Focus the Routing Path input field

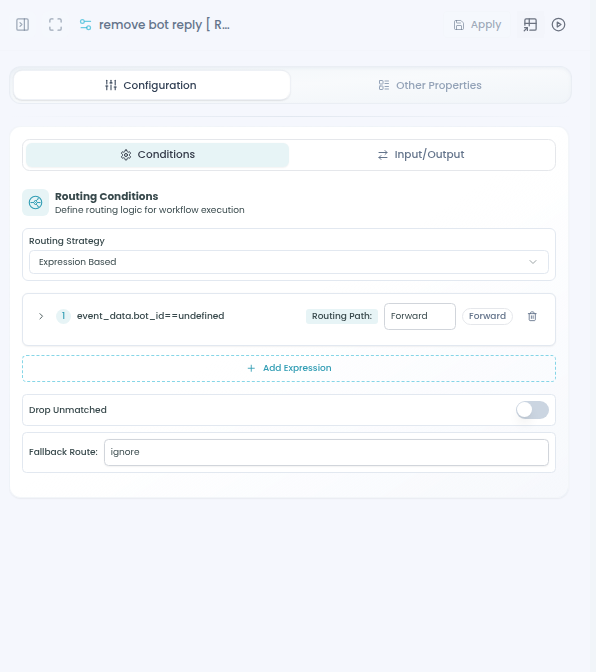420,316
